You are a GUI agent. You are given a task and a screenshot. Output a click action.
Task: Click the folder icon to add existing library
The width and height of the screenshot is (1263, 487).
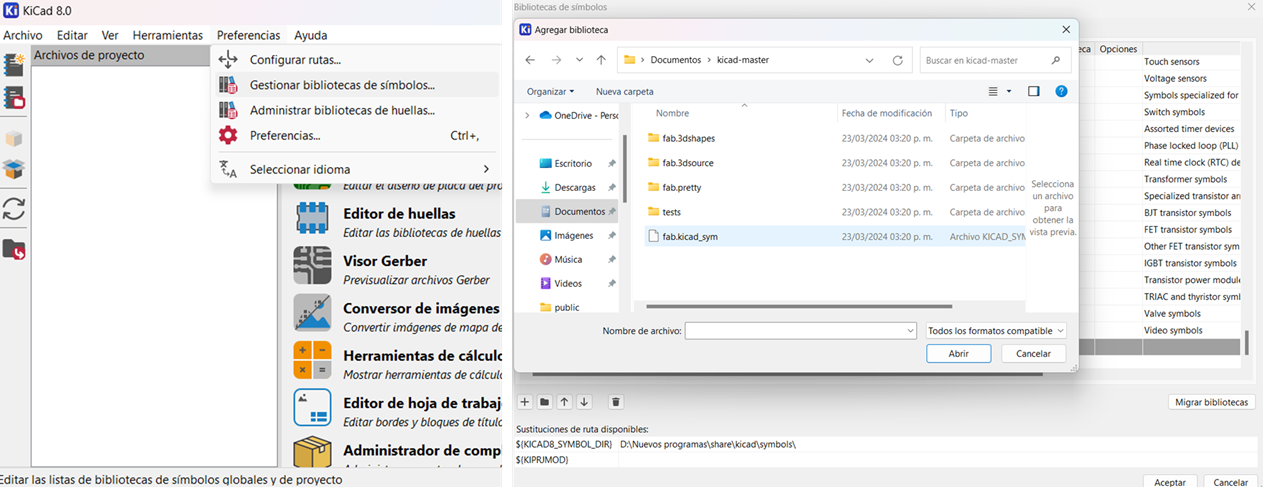click(544, 402)
